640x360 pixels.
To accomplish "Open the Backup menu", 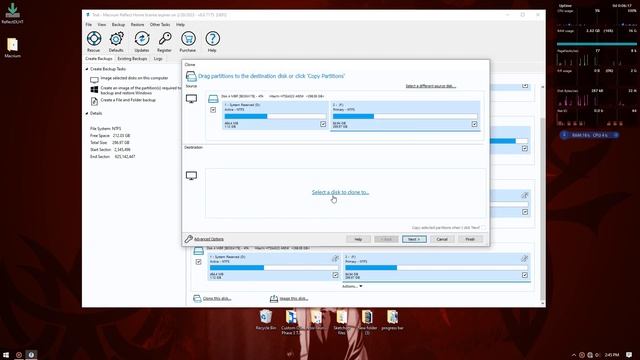I will [x=118, y=24].
